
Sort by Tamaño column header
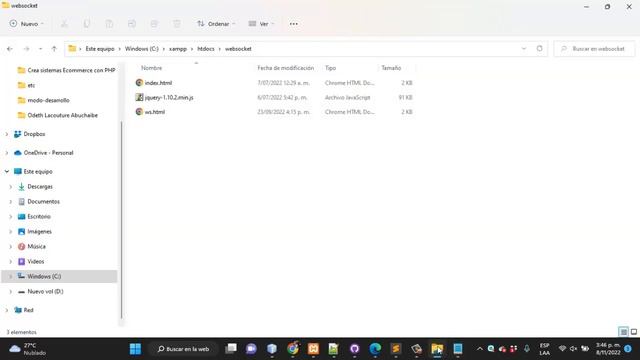tap(391, 68)
